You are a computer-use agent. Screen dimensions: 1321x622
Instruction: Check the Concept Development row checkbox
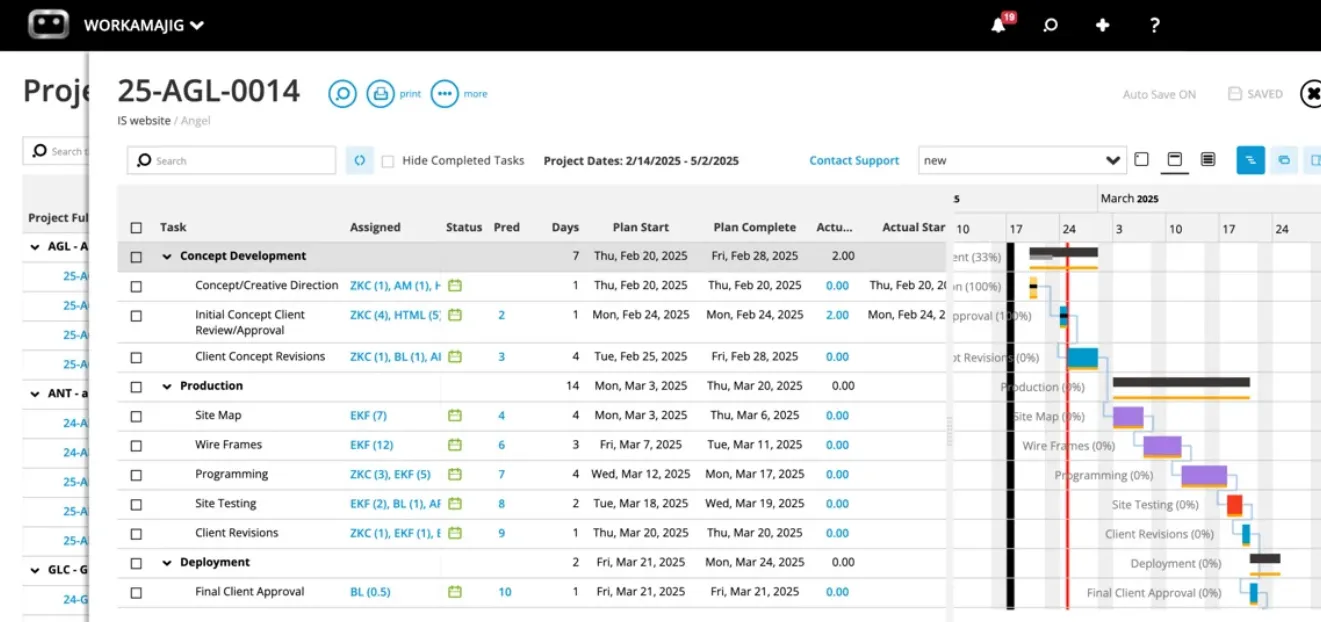(x=136, y=257)
